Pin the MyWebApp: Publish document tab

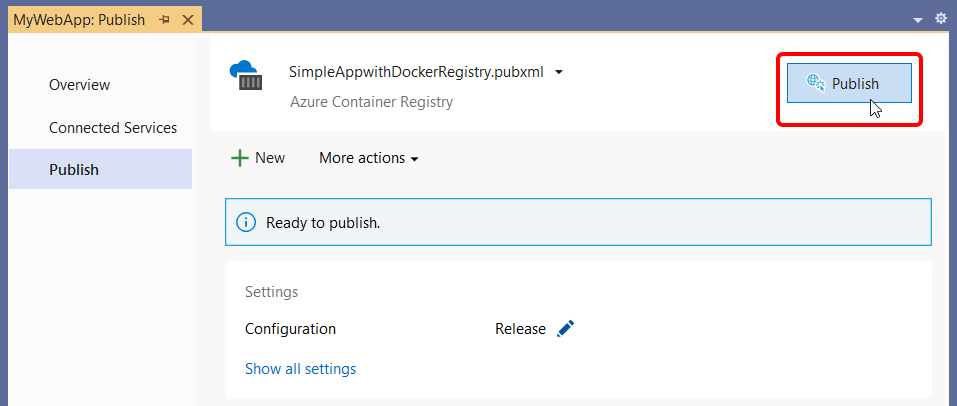coord(165,20)
